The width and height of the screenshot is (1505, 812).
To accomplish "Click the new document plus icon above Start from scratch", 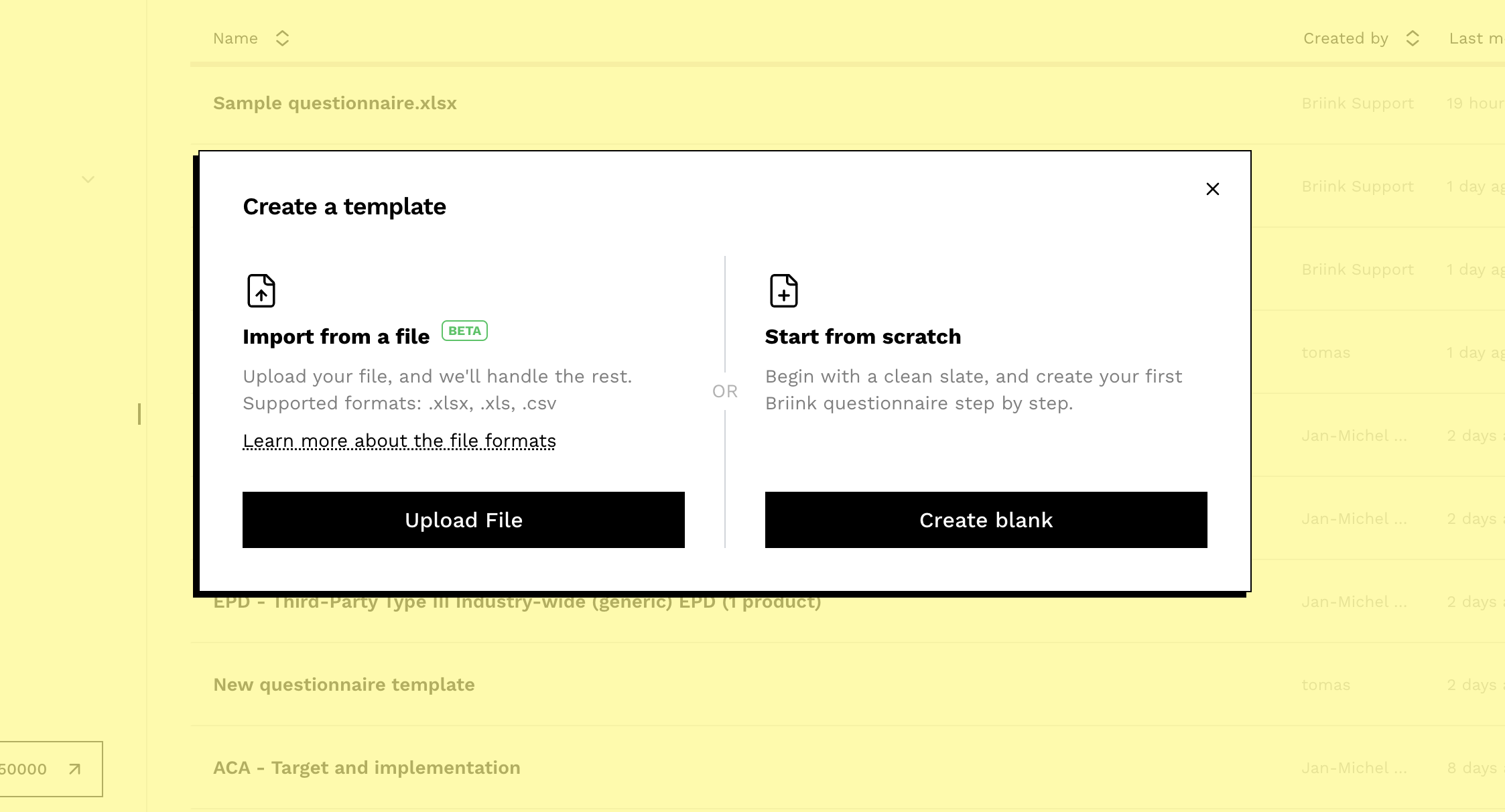I will [x=783, y=291].
